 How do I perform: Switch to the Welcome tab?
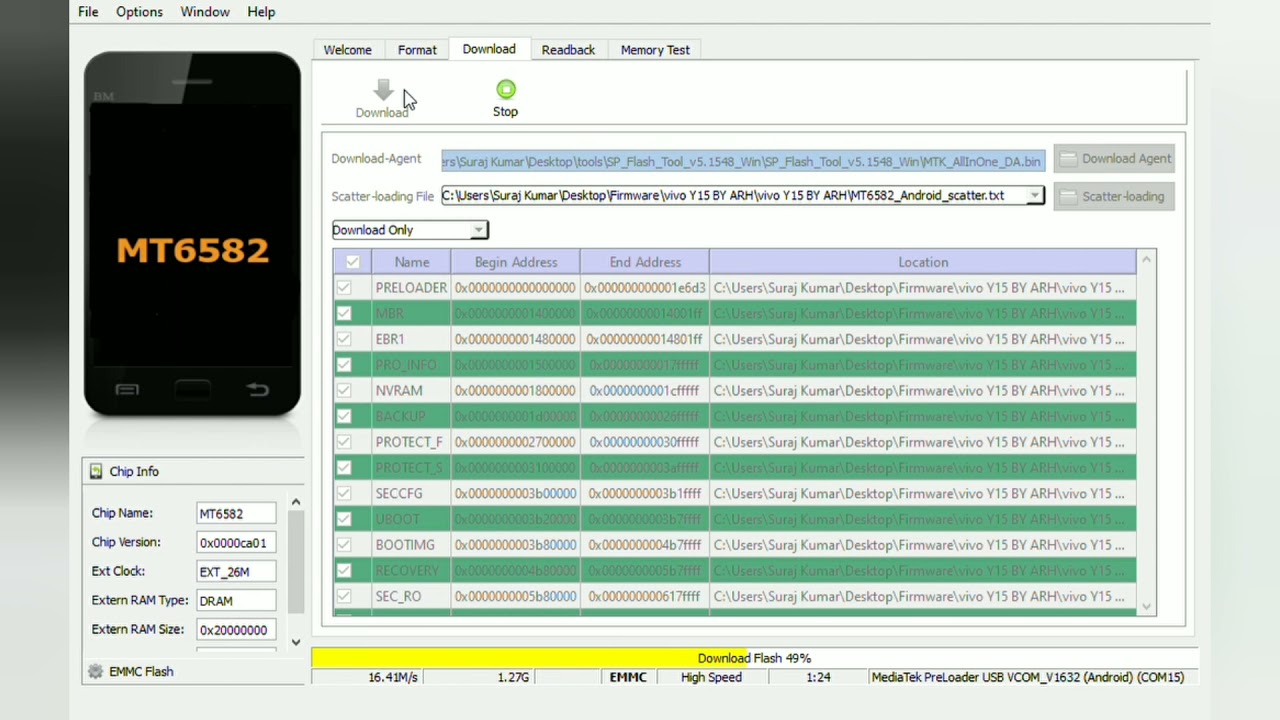348,50
